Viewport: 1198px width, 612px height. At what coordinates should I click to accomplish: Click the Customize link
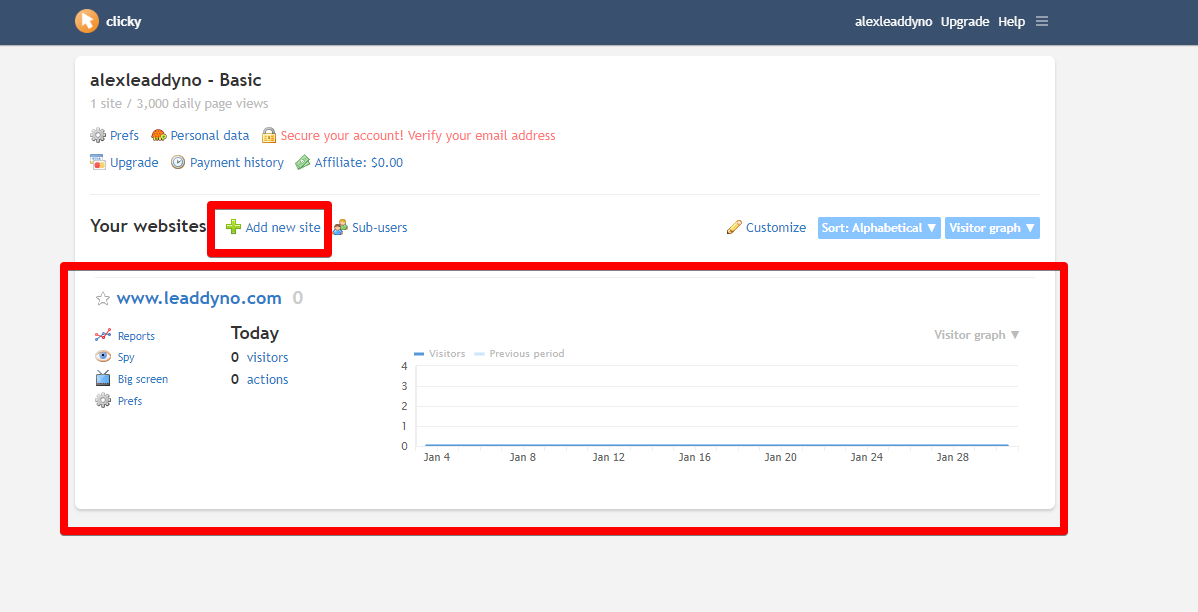pos(775,227)
